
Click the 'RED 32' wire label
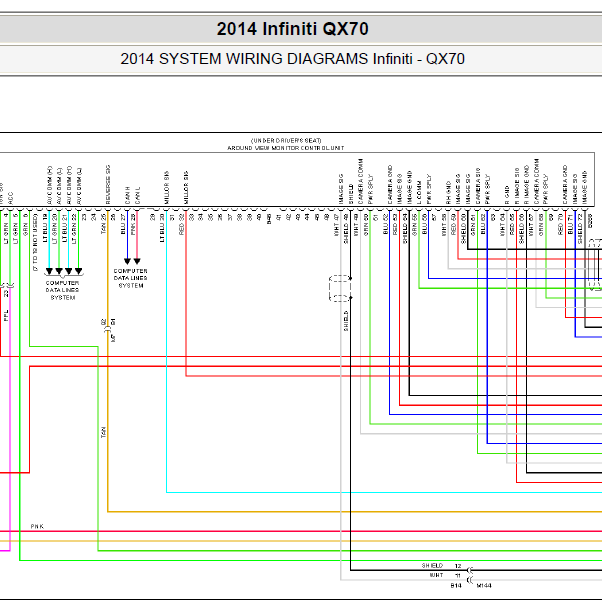tap(182, 224)
